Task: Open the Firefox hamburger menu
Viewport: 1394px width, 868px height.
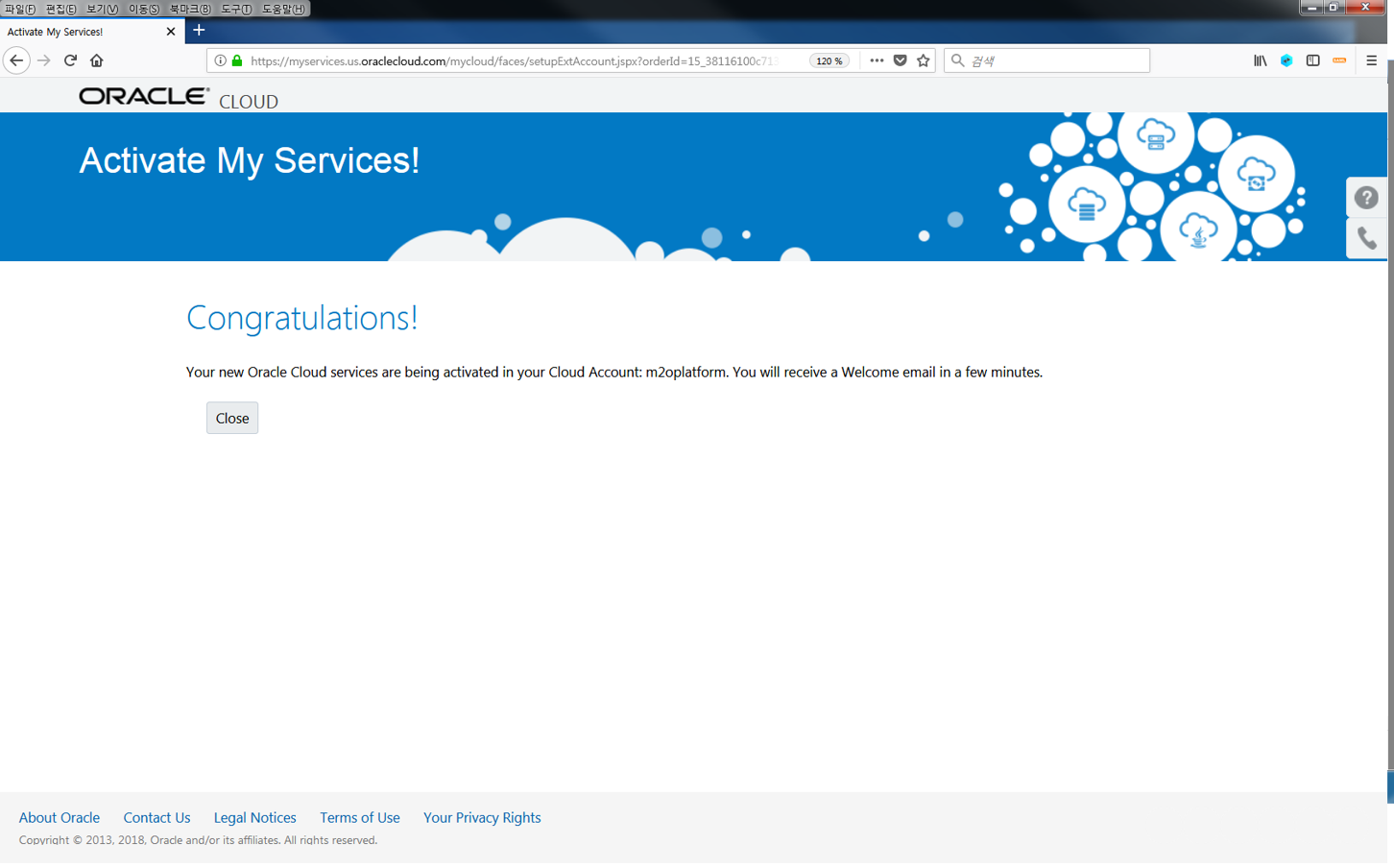Action: point(1371,60)
